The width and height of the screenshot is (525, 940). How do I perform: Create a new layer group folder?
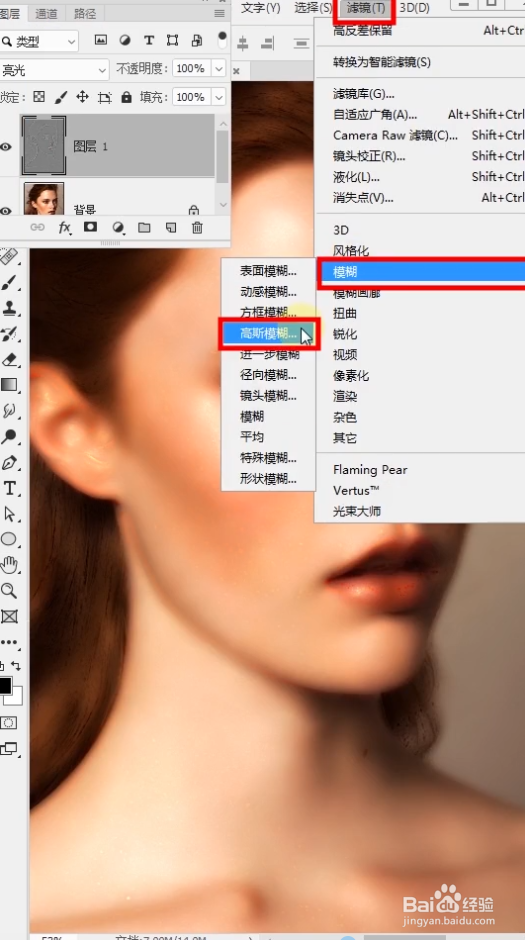pyautogui.click(x=144, y=227)
